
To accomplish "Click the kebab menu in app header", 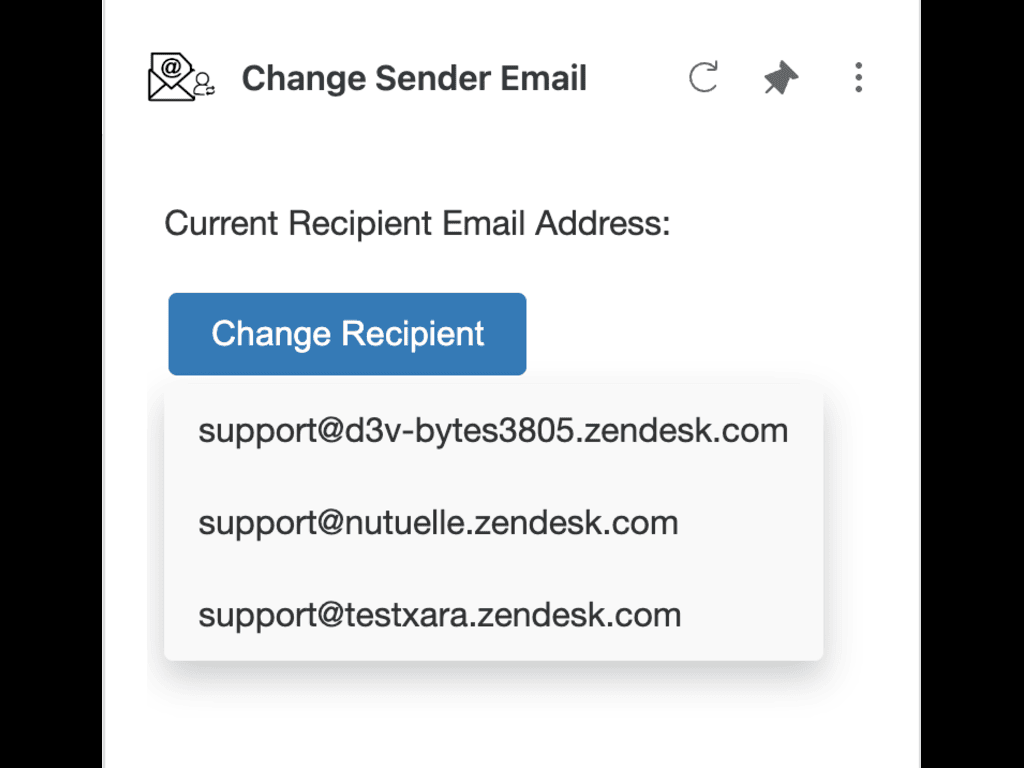I will pyautogui.click(x=858, y=78).
